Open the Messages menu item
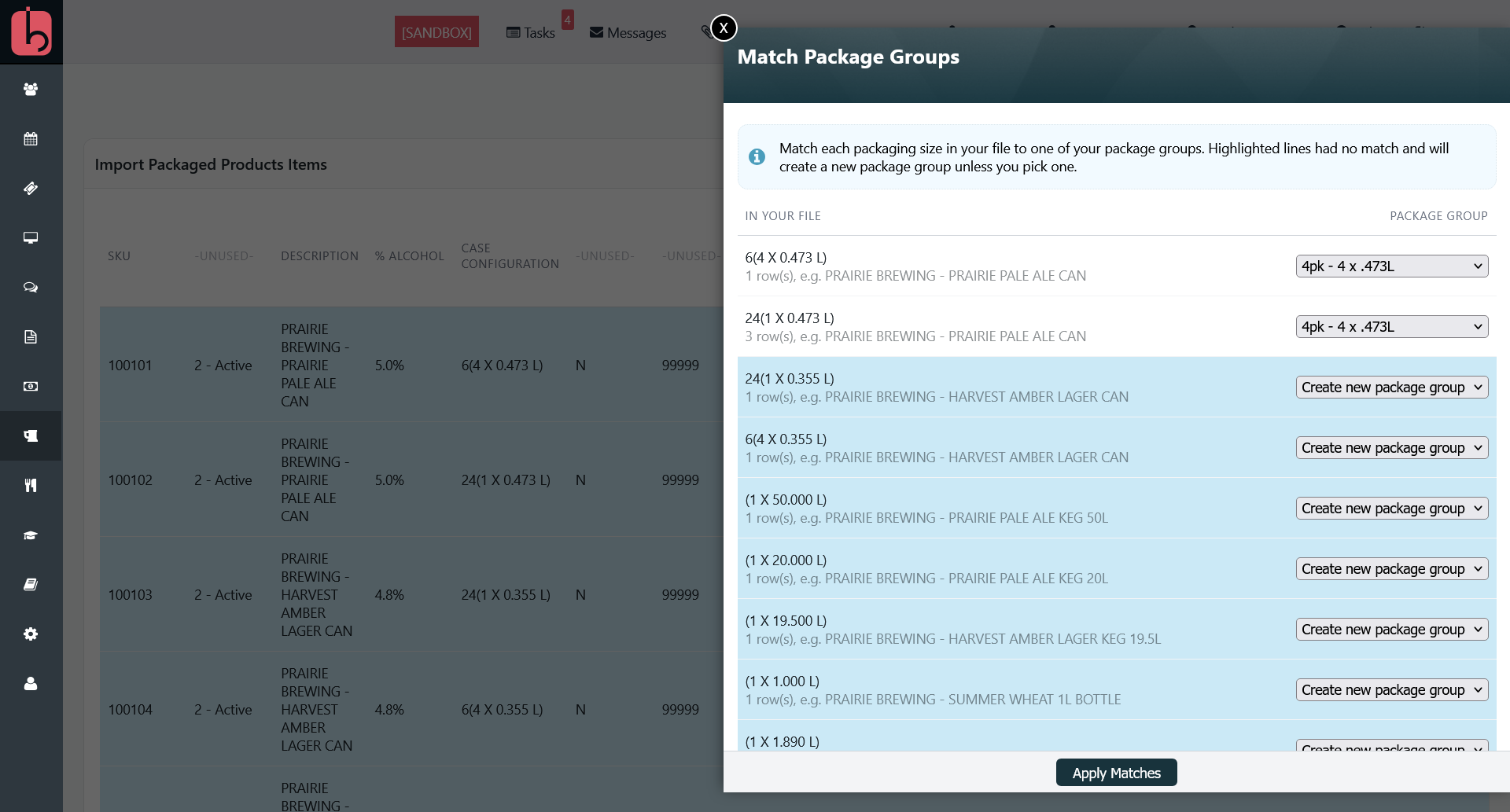The image size is (1510, 812). pos(628,33)
